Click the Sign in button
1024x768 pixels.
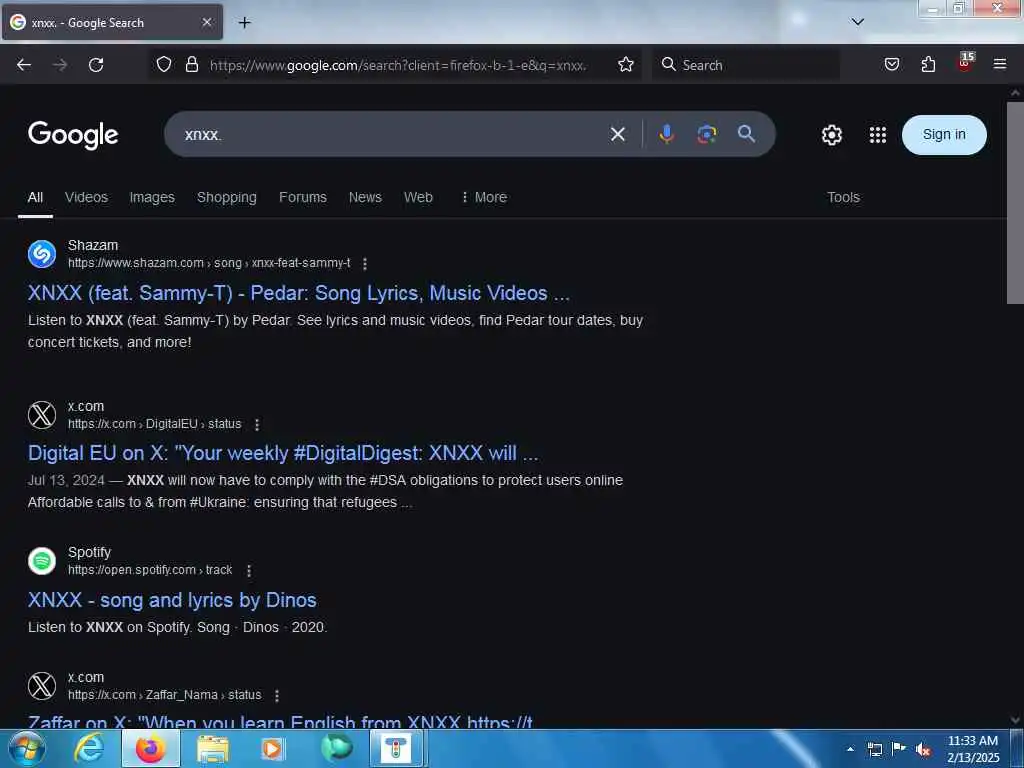(944, 135)
